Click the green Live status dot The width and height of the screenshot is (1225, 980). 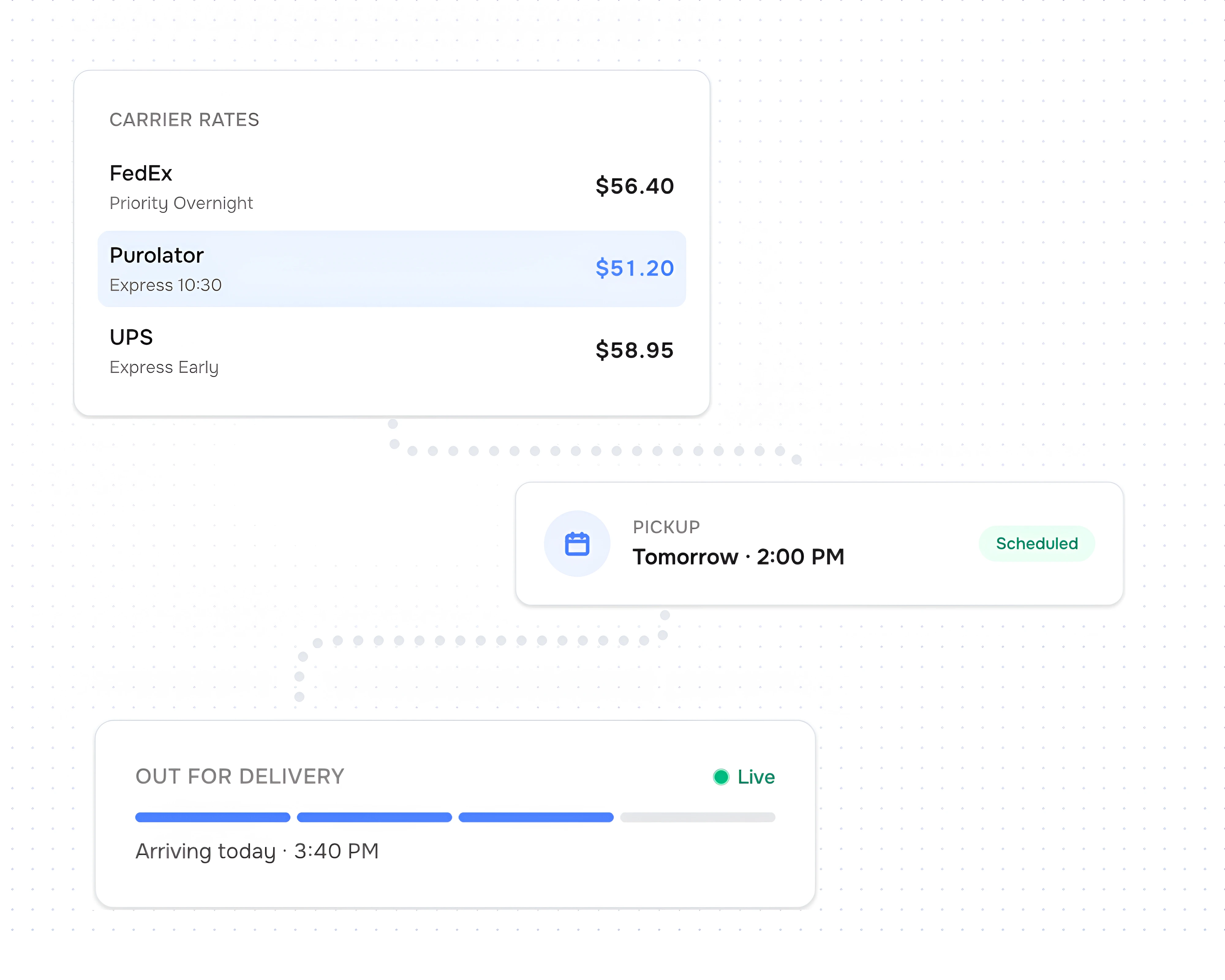tap(721, 777)
